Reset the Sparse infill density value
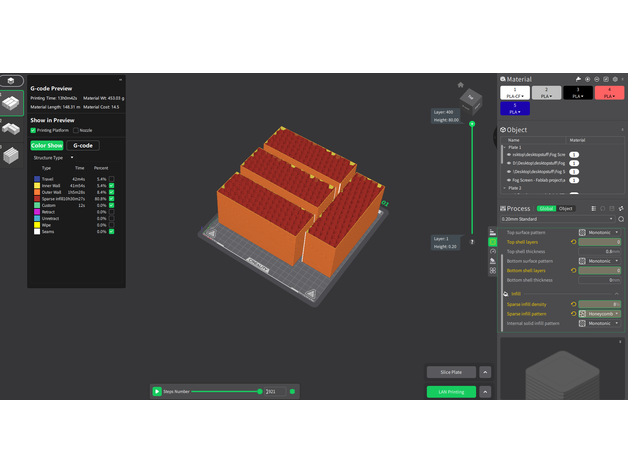The image size is (628, 472). tap(573, 304)
